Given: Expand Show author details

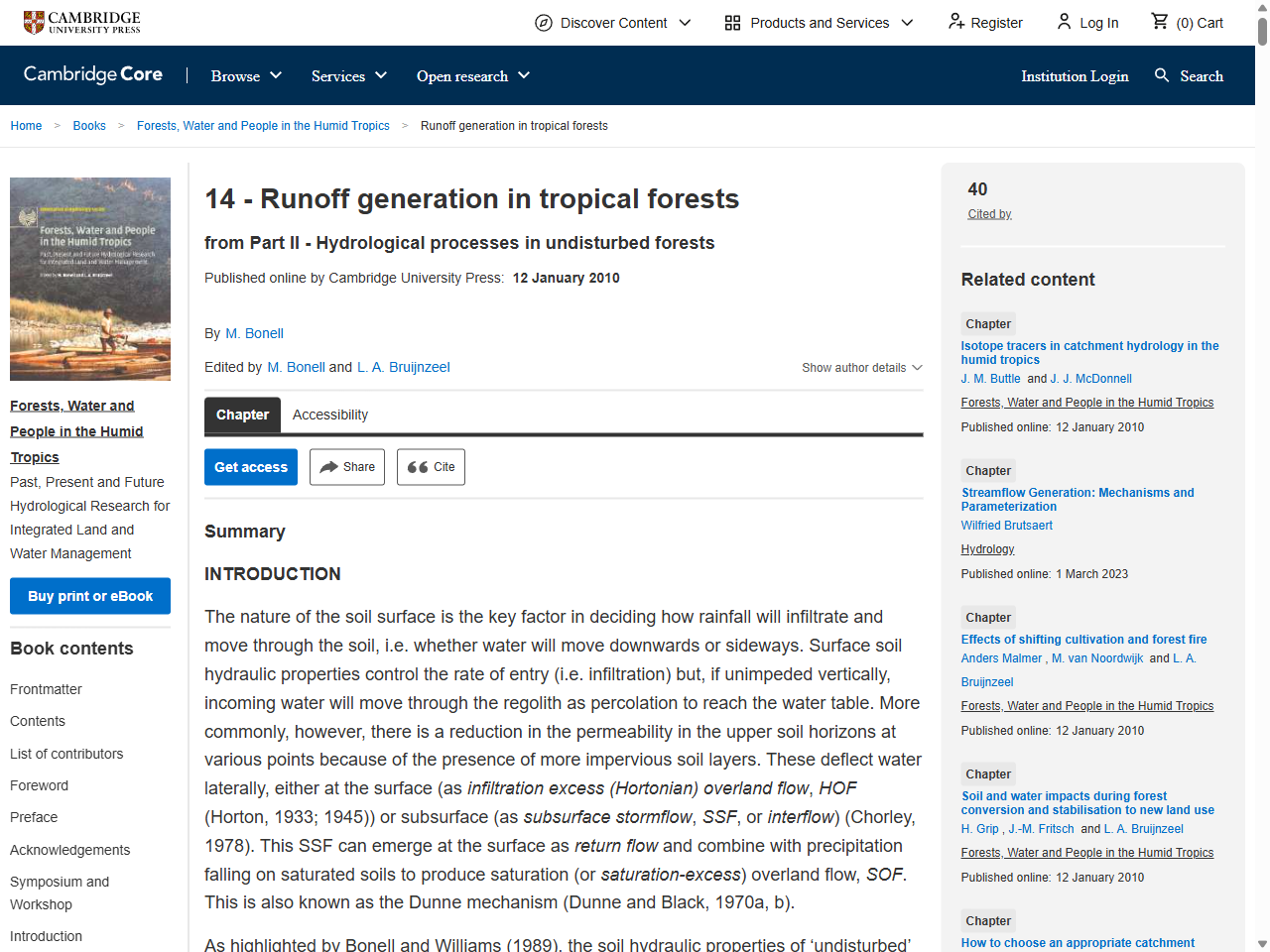Looking at the screenshot, I should coord(861,367).
